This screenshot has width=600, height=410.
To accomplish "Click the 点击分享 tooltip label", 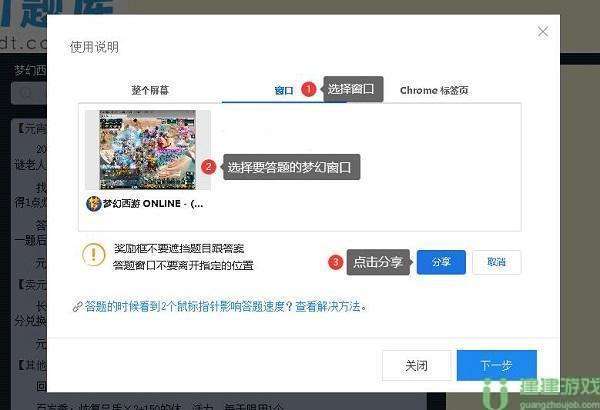I will point(378,262).
